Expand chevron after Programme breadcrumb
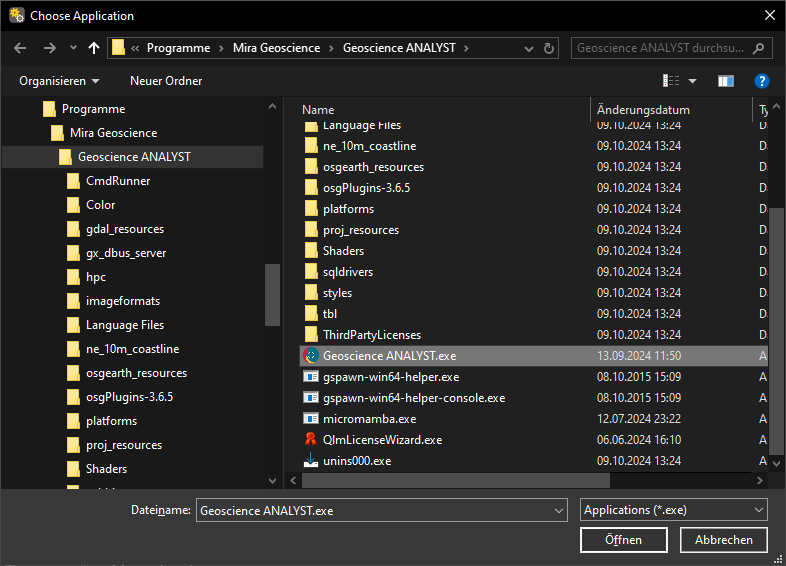The width and height of the screenshot is (786, 566). 221,48
